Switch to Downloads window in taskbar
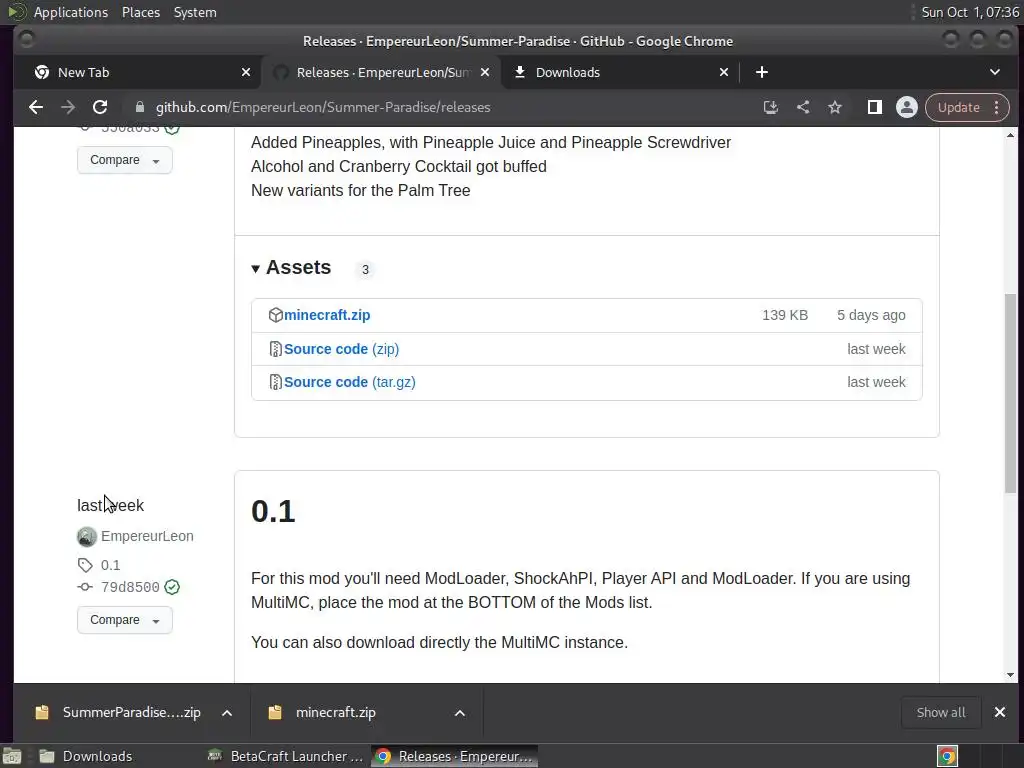The image size is (1024, 768). tap(86, 756)
